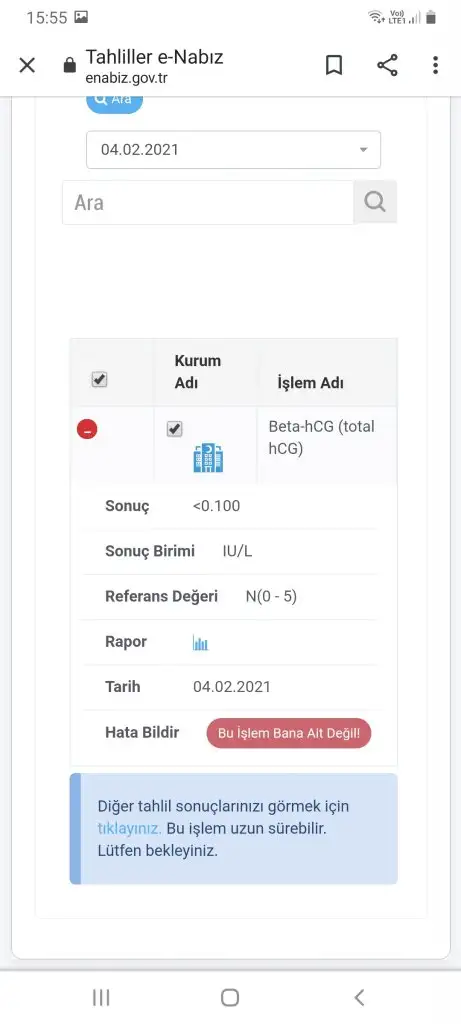This screenshot has width=461, height=1024.
Task: Follow the tıklayınız link
Action: pyautogui.click(x=129, y=829)
